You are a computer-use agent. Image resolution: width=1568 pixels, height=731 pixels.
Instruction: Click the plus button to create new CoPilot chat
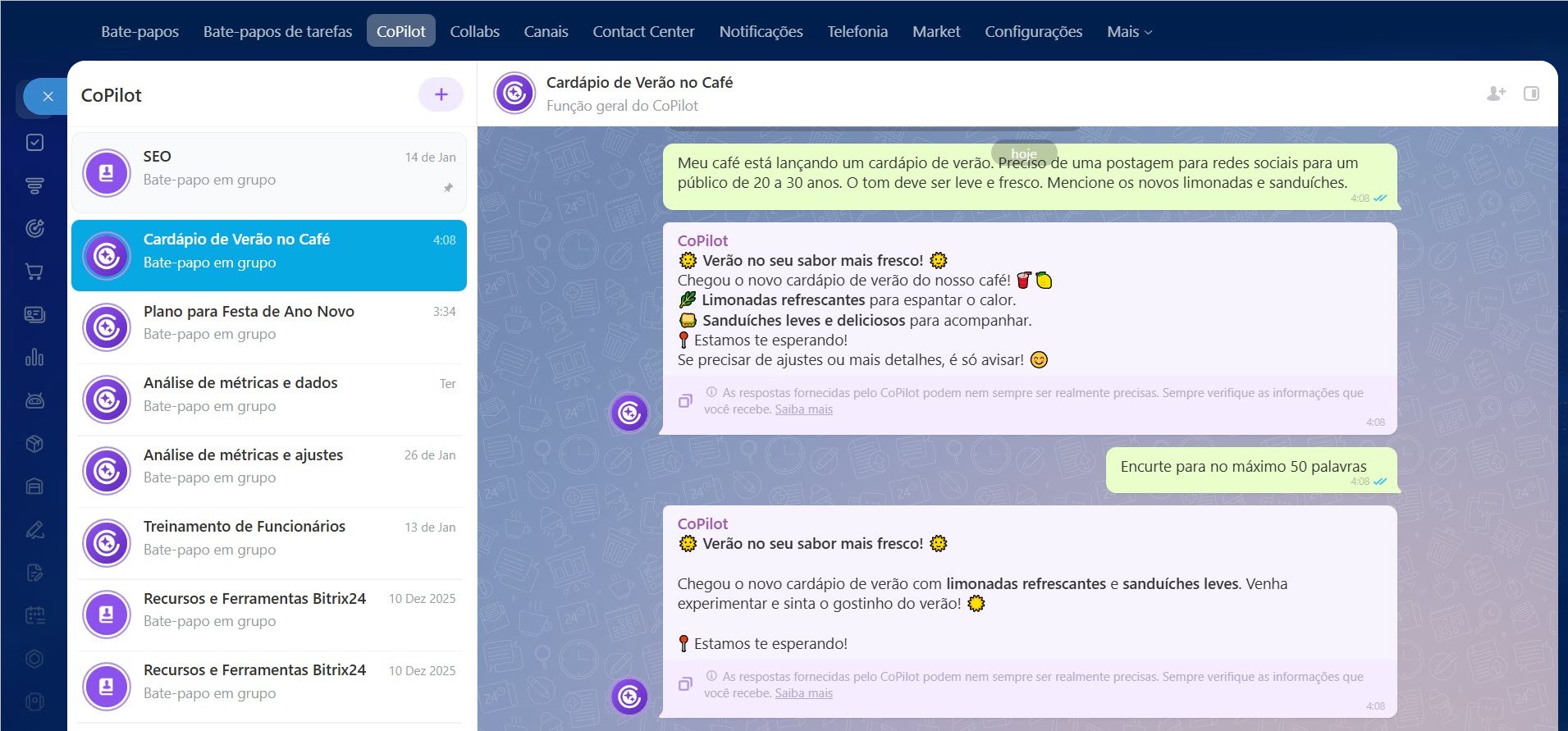click(441, 94)
